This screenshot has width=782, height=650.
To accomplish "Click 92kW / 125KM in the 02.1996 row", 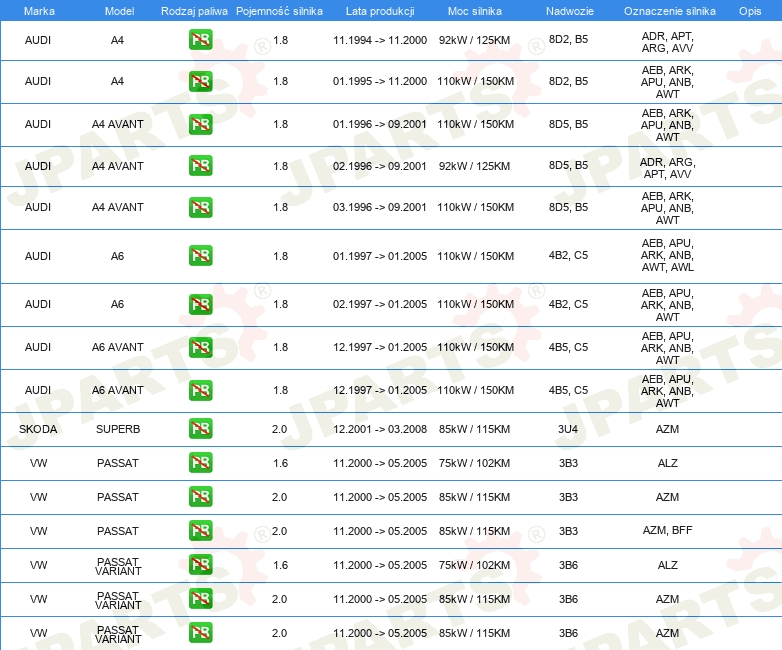I will [x=474, y=166].
